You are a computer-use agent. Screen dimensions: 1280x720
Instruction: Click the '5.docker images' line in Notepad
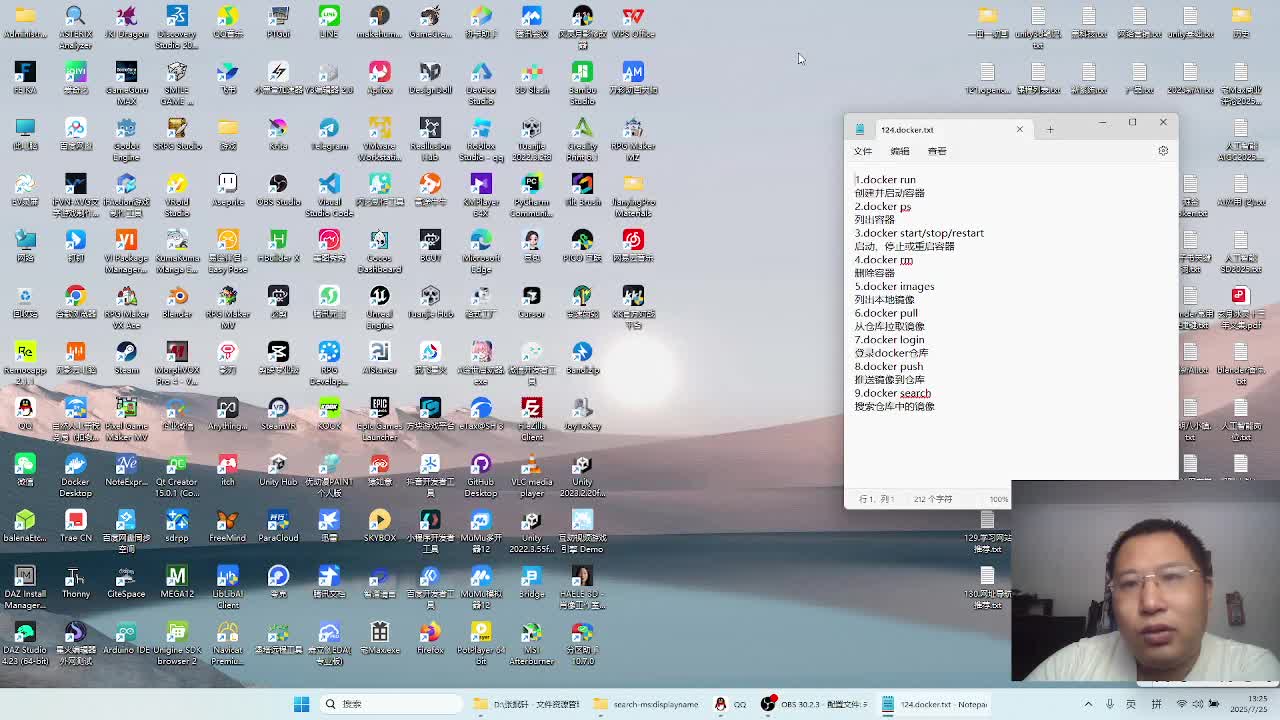894,287
